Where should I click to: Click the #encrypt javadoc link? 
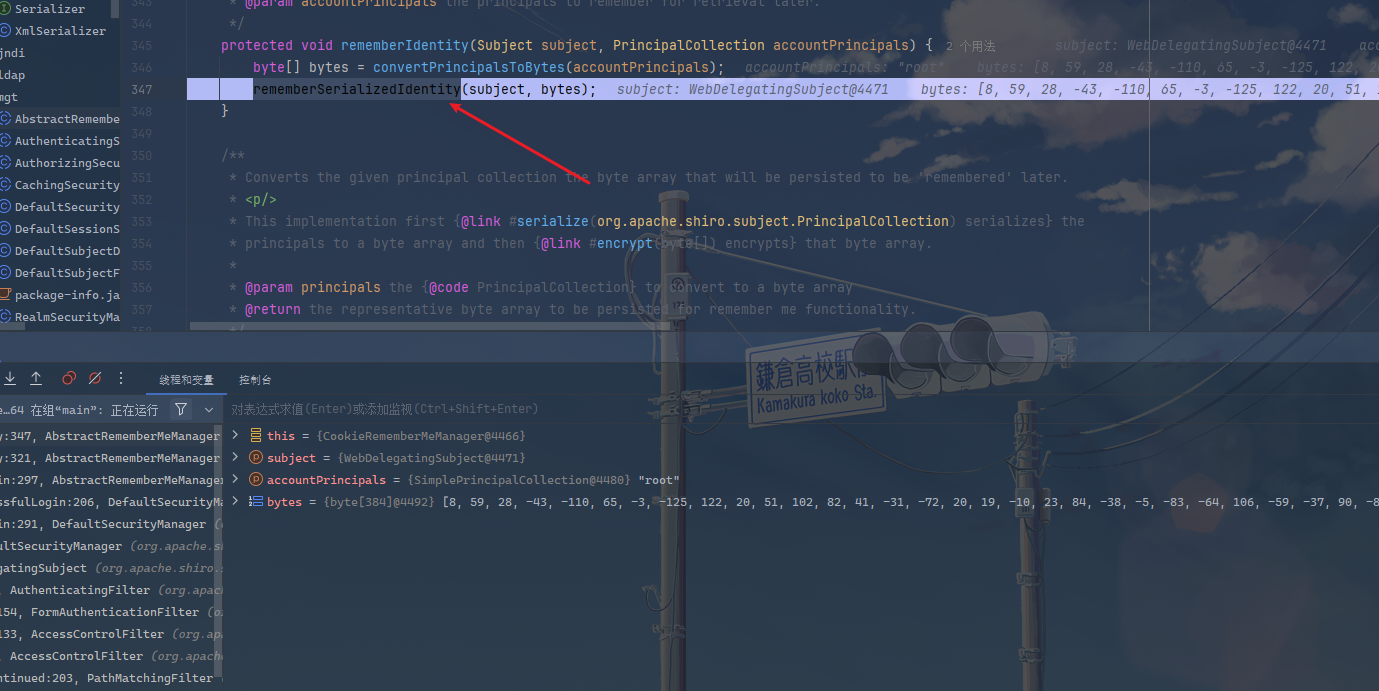tap(621, 243)
